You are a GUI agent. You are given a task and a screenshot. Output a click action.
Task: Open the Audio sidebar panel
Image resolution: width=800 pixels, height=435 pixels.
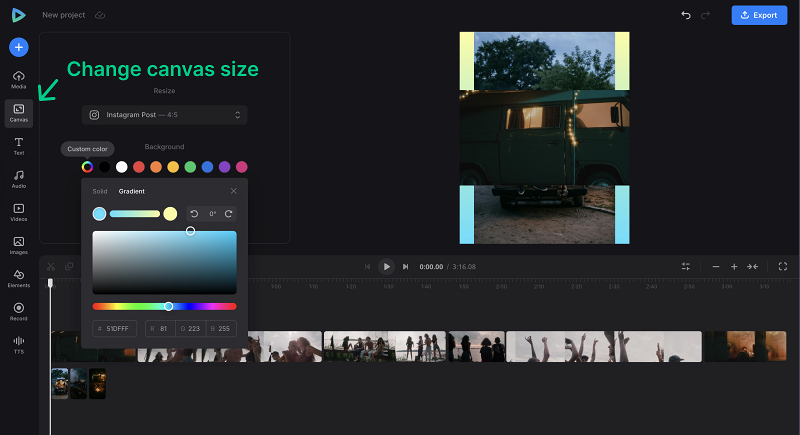(19, 179)
